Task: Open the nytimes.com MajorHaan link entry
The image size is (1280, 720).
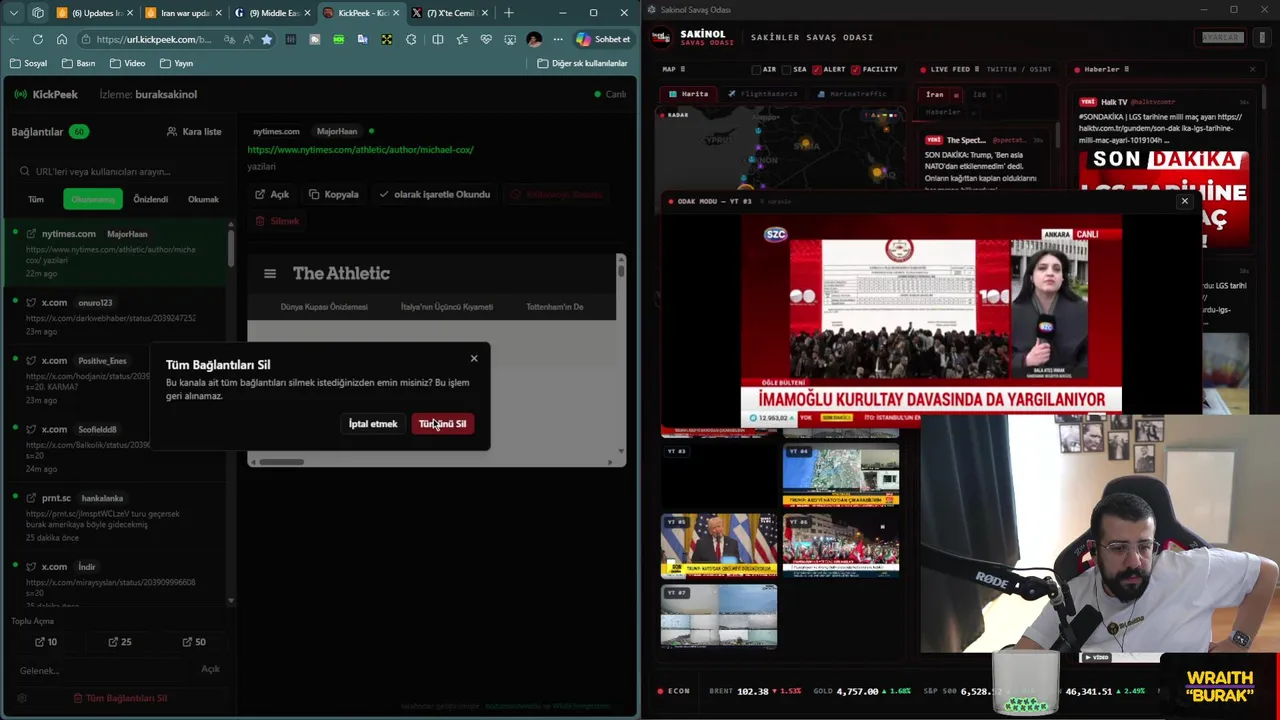Action: [x=115, y=253]
